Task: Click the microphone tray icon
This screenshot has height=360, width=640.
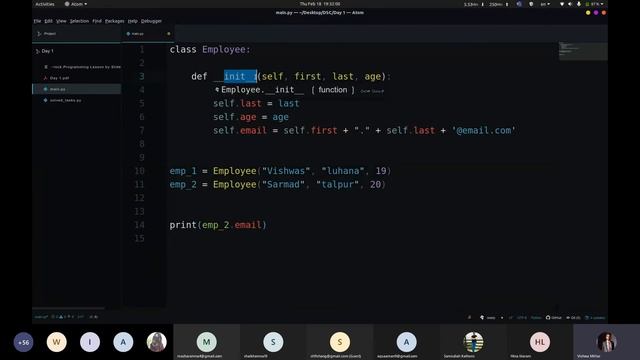Action: pyautogui.click(x=578, y=4)
